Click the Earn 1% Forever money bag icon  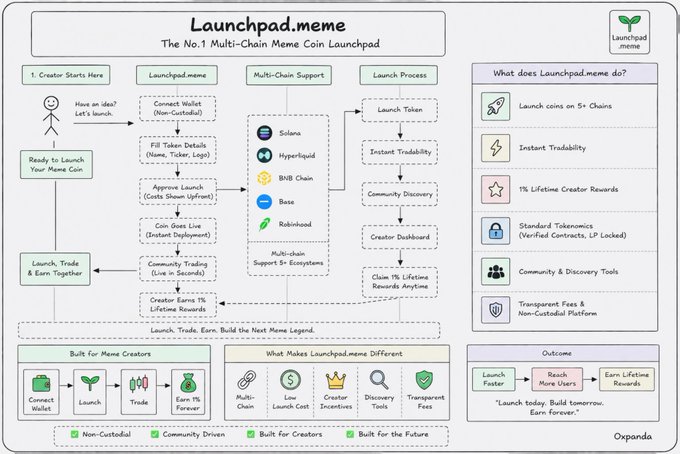point(188,383)
